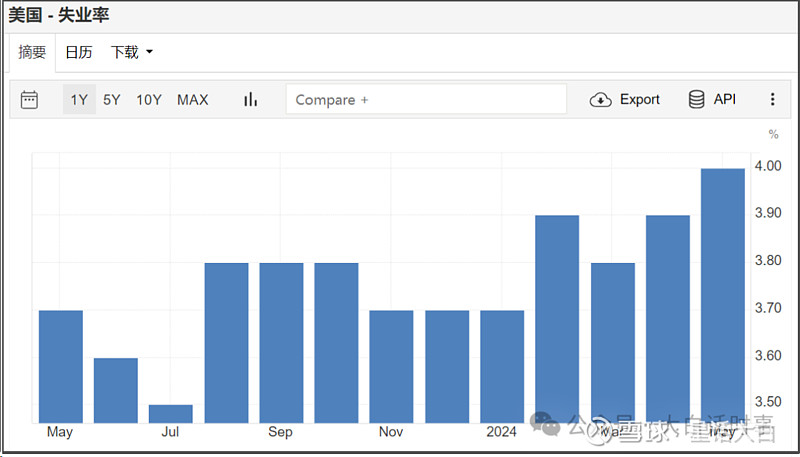Click the shortest bar above Jul
Image resolution: width=800 pixels, height=457 pixels.
point(171,413)
